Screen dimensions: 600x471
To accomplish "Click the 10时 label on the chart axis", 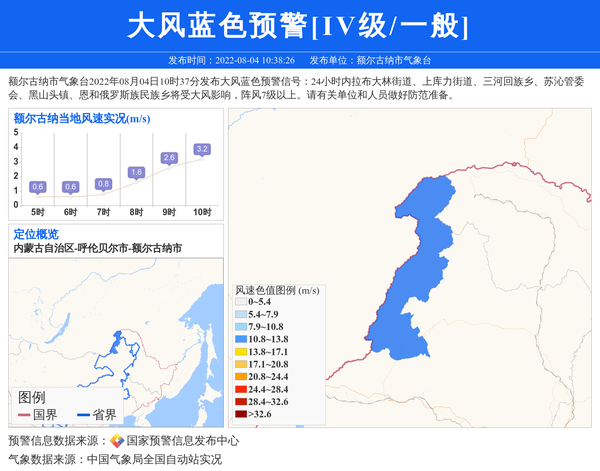I will tap(202, 212).
